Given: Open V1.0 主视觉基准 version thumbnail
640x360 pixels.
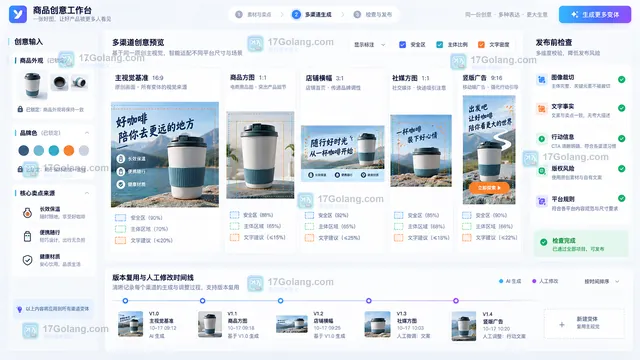Looking at the screenshot, I should 131,324.
